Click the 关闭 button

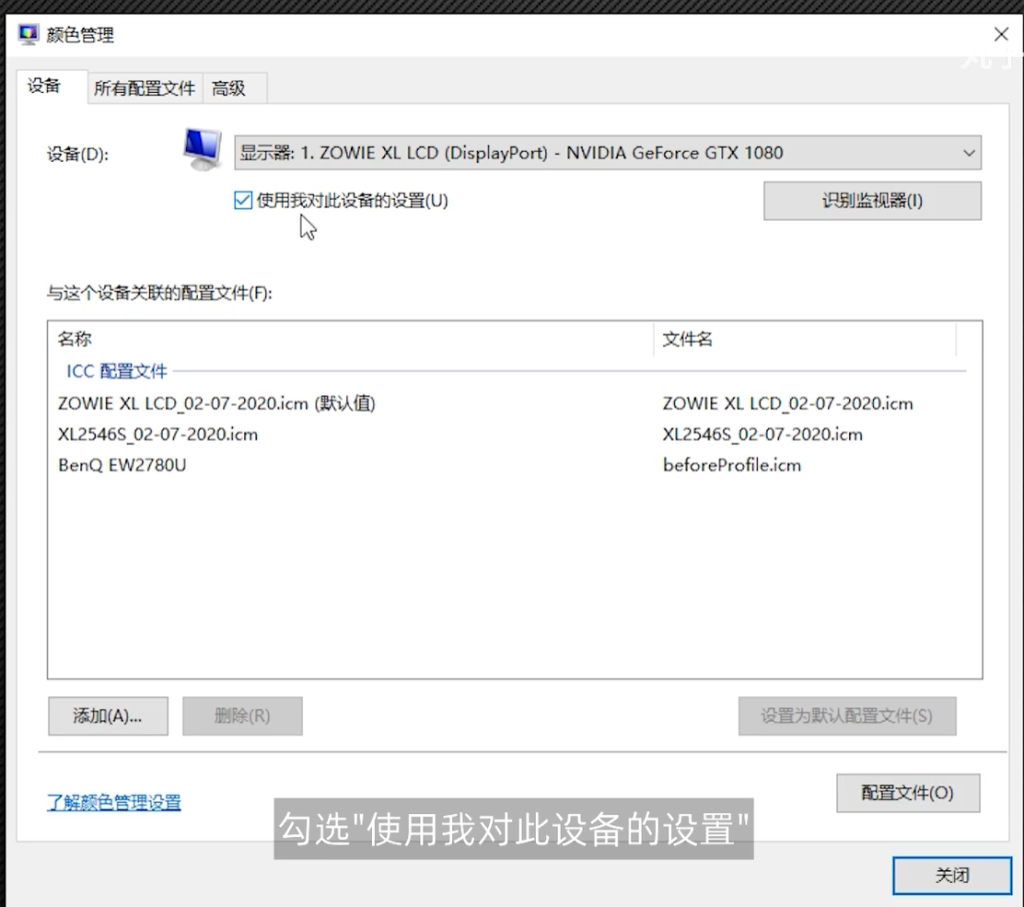952,875
